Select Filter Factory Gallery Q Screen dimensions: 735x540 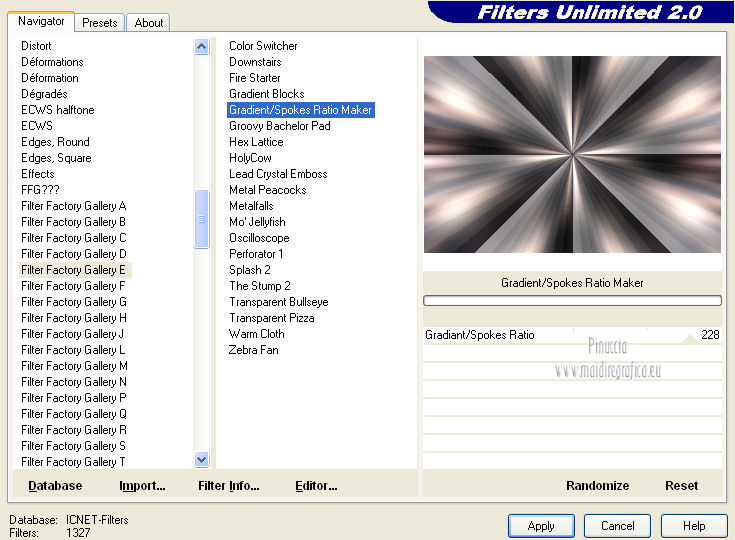[74, 414]
